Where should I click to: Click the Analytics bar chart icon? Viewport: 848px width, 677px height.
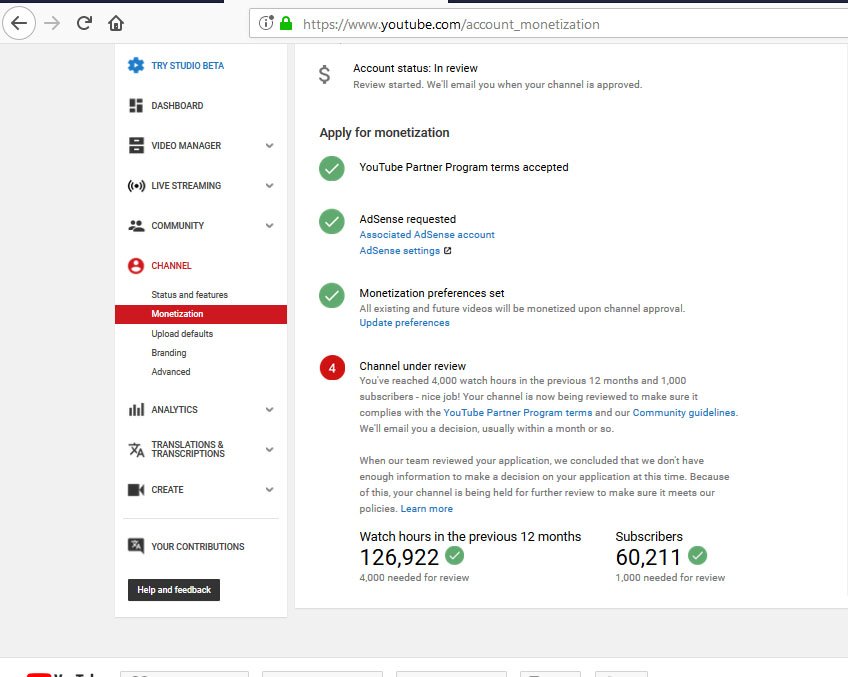pos(136,409)
